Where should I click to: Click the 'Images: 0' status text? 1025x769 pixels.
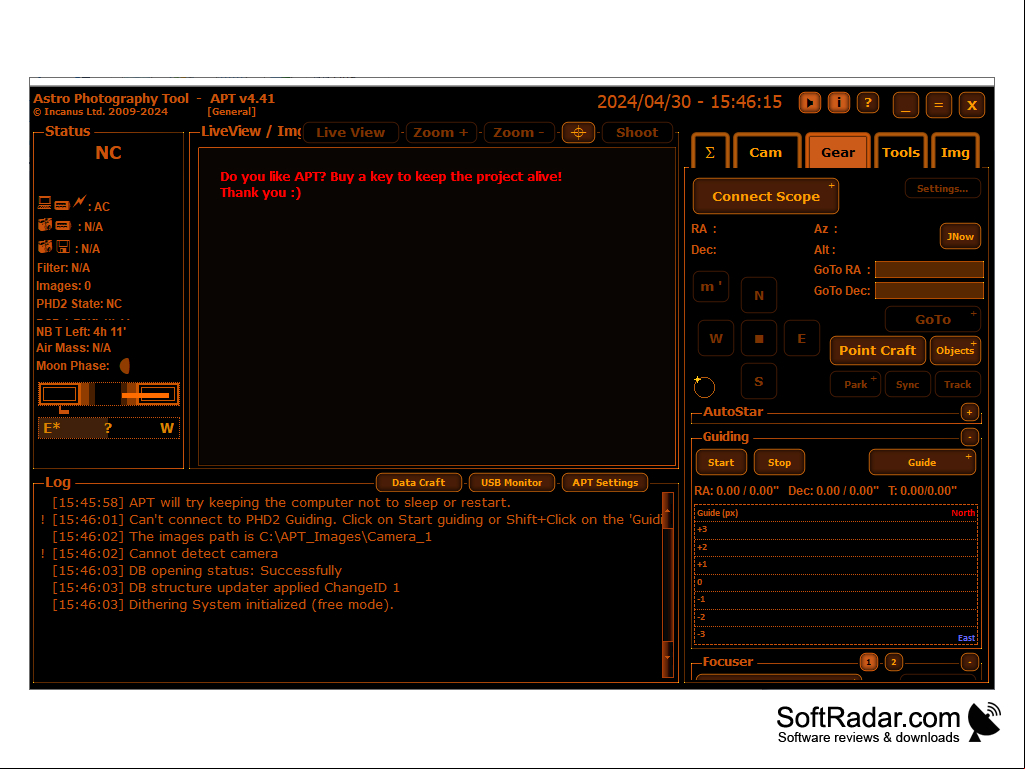63,286
